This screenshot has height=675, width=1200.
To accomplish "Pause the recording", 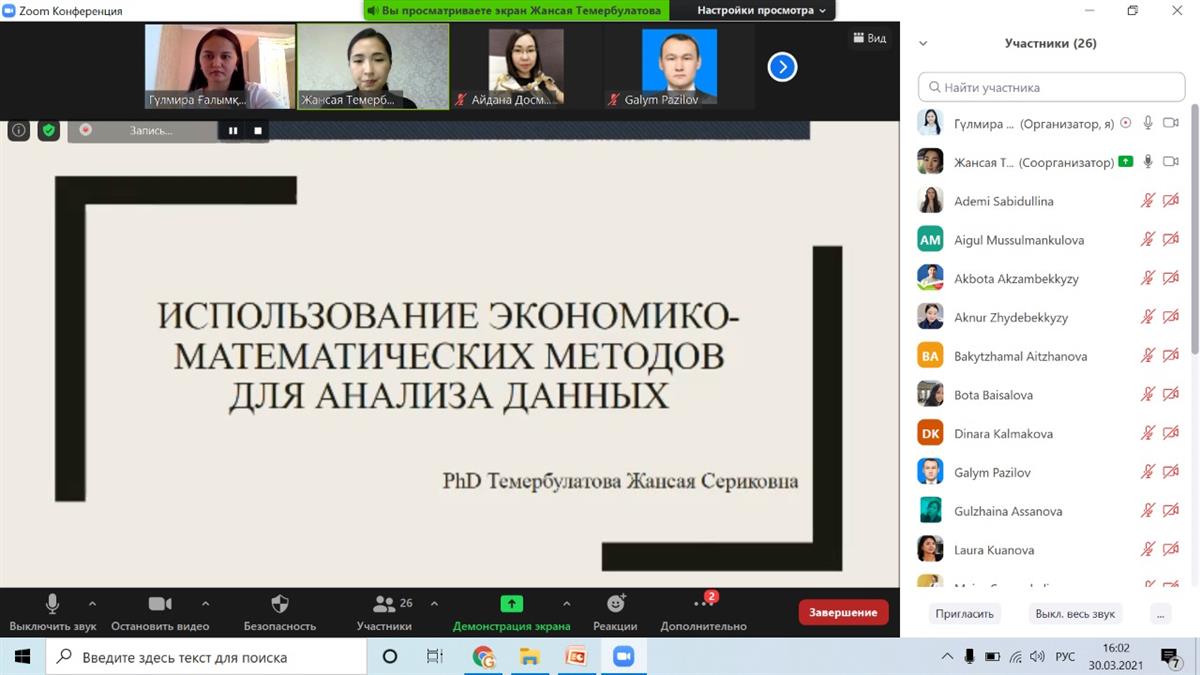I will point(233,130).
